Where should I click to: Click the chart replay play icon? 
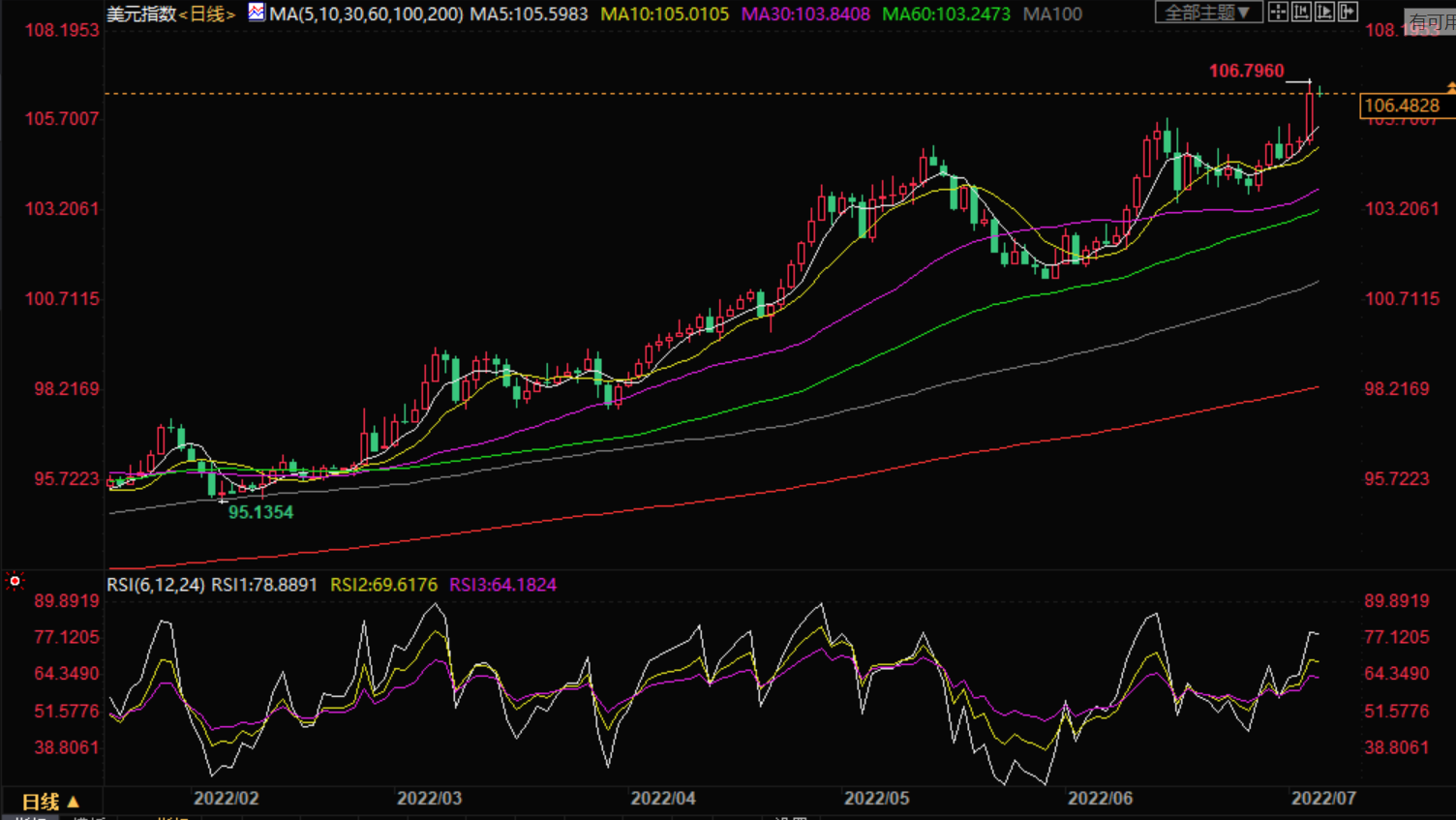(1324, 13)
